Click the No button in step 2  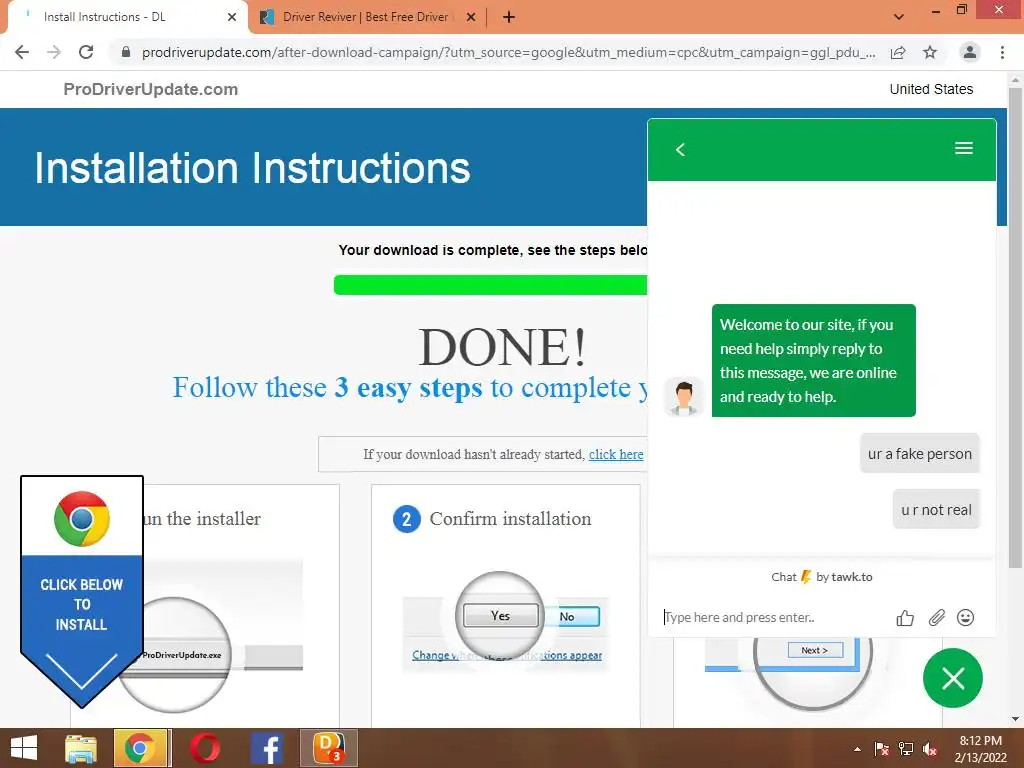[x=573, y=617]
